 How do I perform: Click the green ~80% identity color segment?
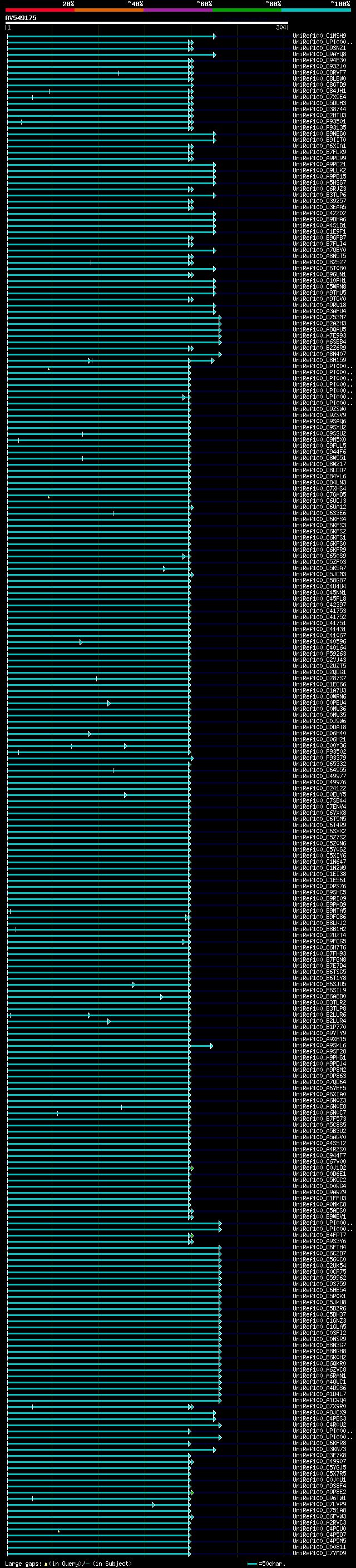[x=247, y=10]
